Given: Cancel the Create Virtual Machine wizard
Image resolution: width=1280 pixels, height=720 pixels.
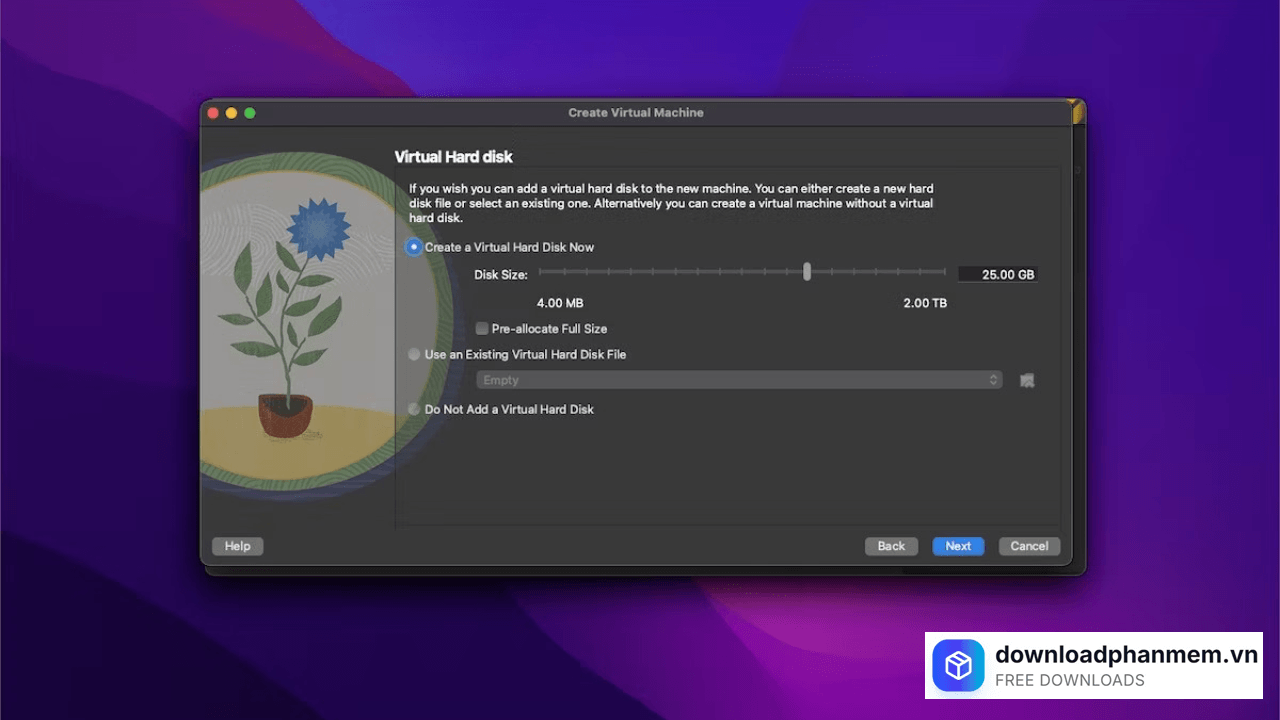Looking at the screenshot, I should click(1028, 546).
